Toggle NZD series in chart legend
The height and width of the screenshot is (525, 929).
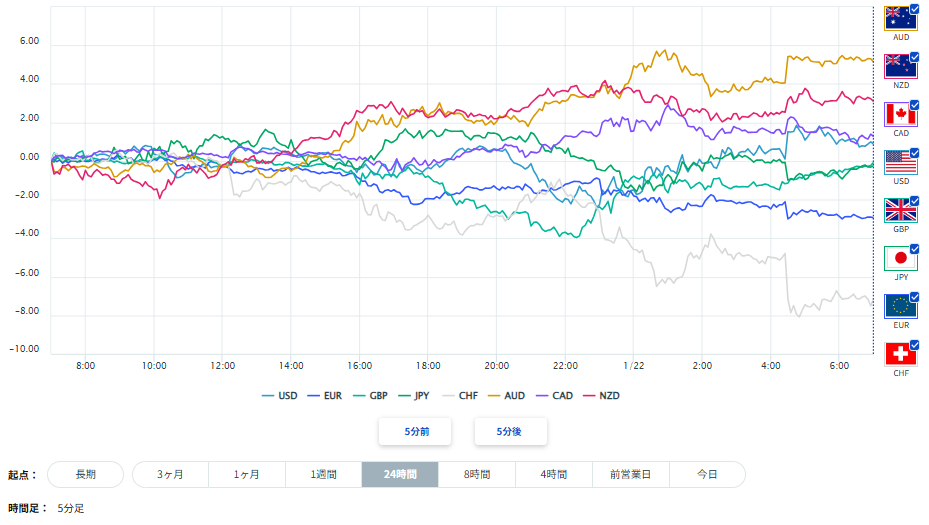(601, 396)
